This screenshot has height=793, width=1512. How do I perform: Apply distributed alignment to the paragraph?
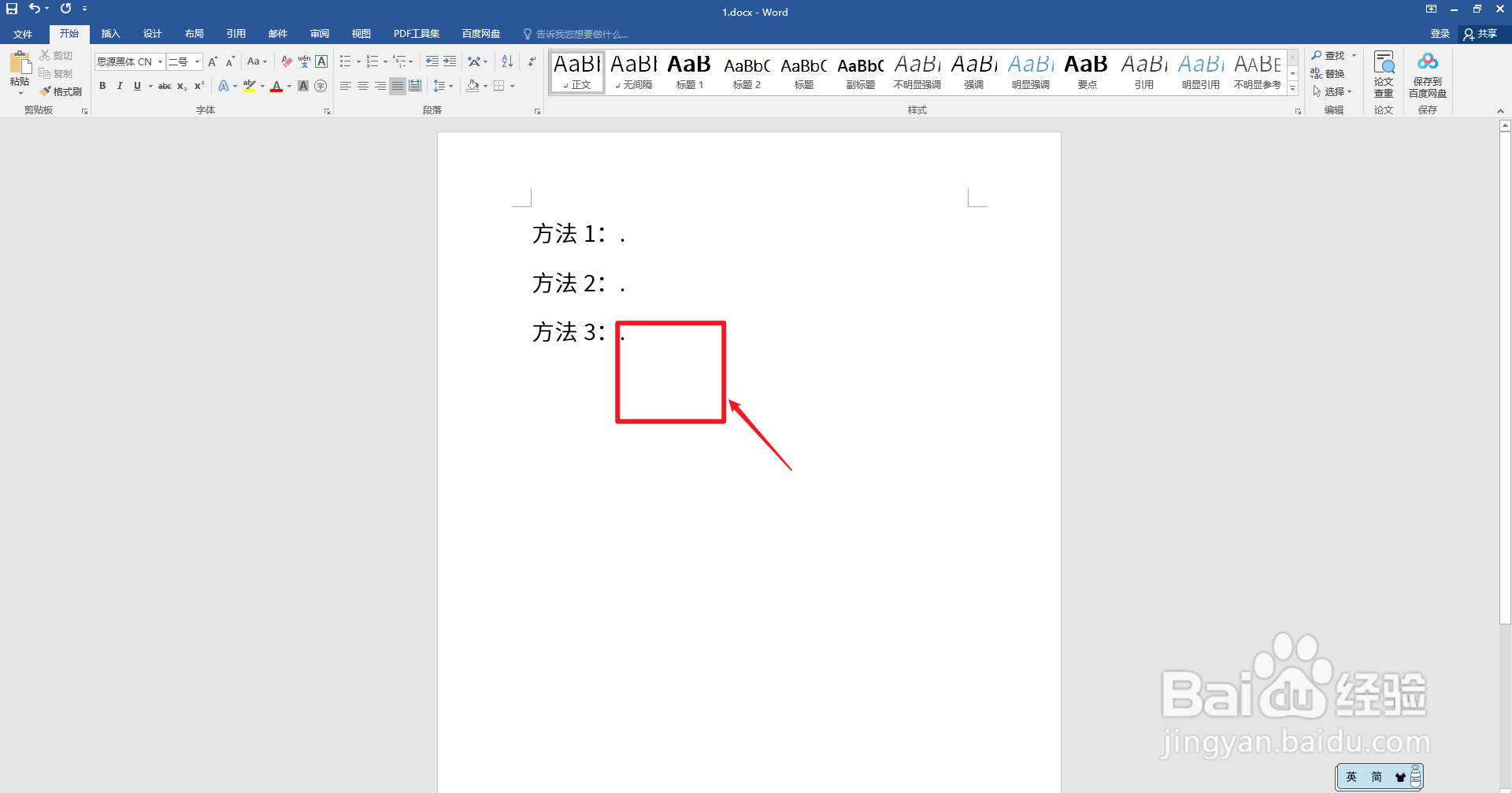[x=415, y=86]
